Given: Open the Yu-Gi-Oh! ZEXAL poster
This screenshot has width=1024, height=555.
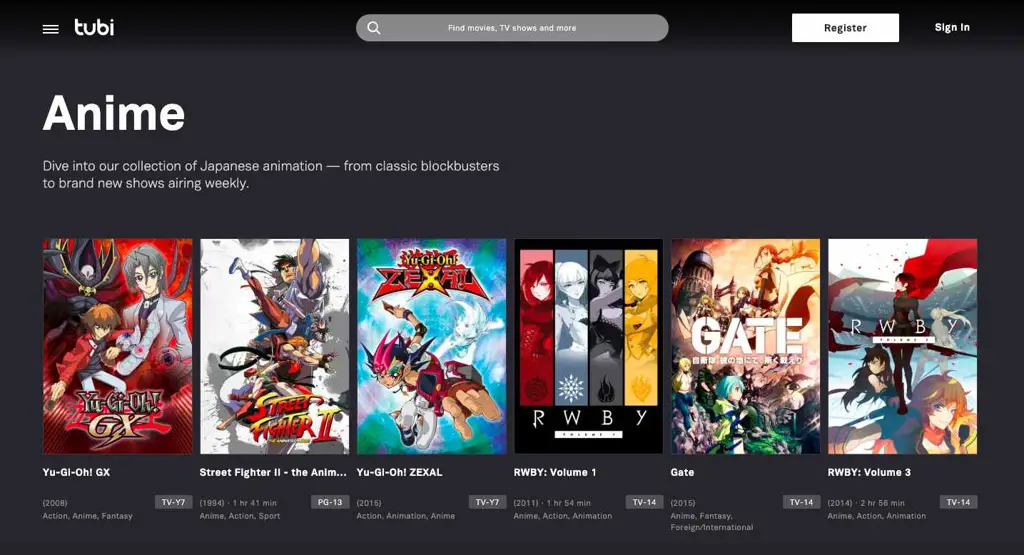Looking at the screenshot, I should pyautogui.click(x=432, y=346).
